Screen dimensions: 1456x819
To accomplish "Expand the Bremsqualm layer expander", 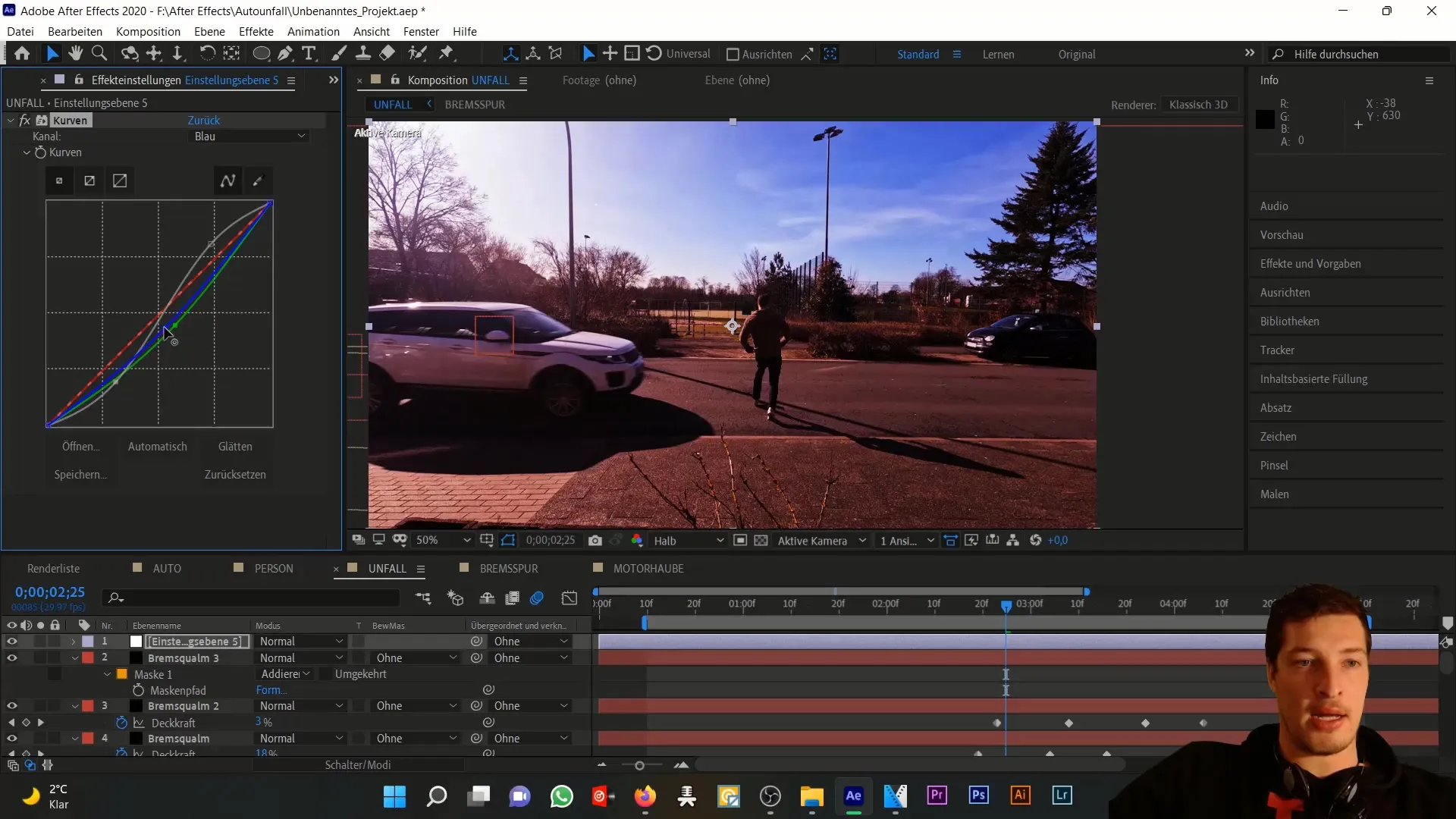I will [74, 738].
